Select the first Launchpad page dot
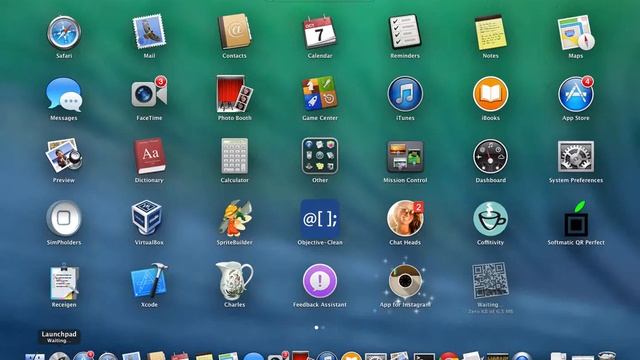Screen dimensions: 640x360 316,327
